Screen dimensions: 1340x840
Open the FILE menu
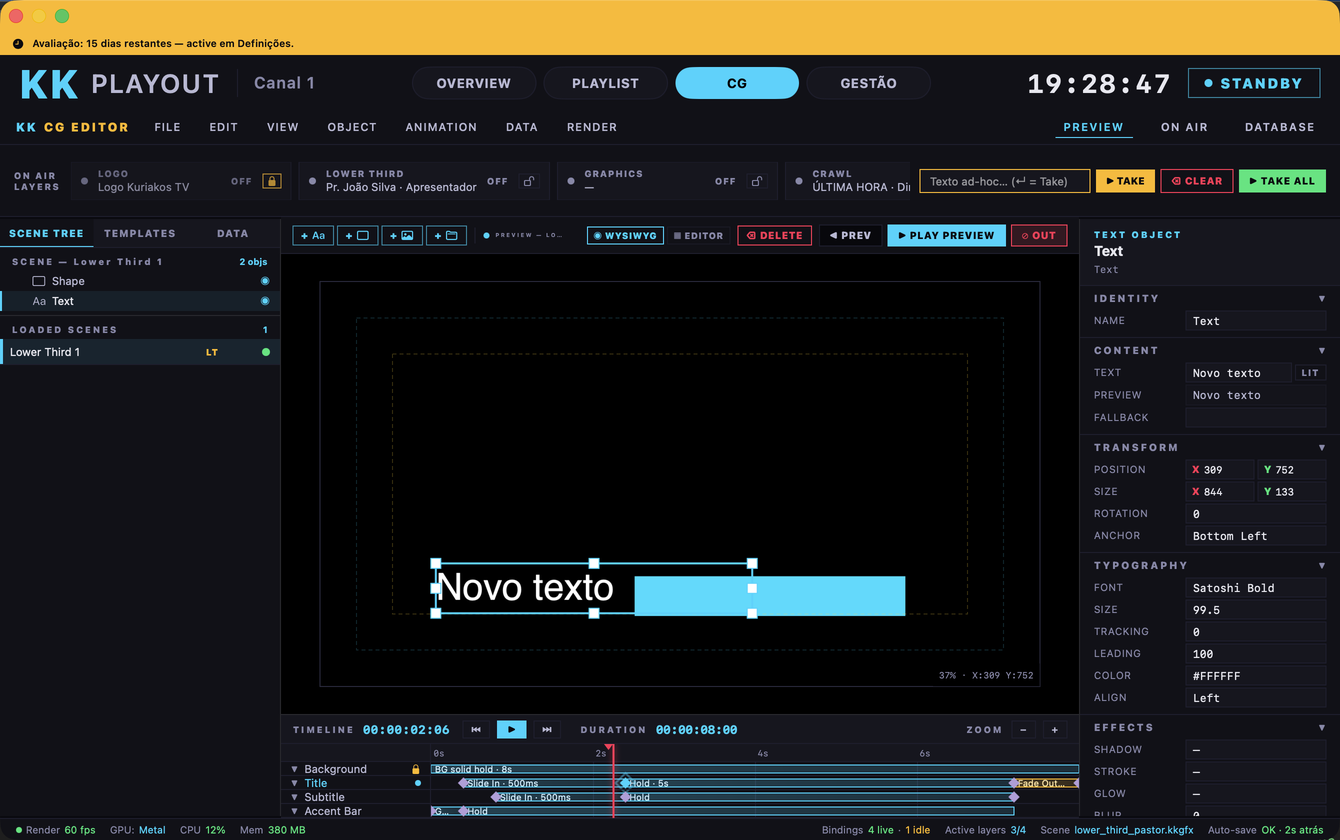167,127
